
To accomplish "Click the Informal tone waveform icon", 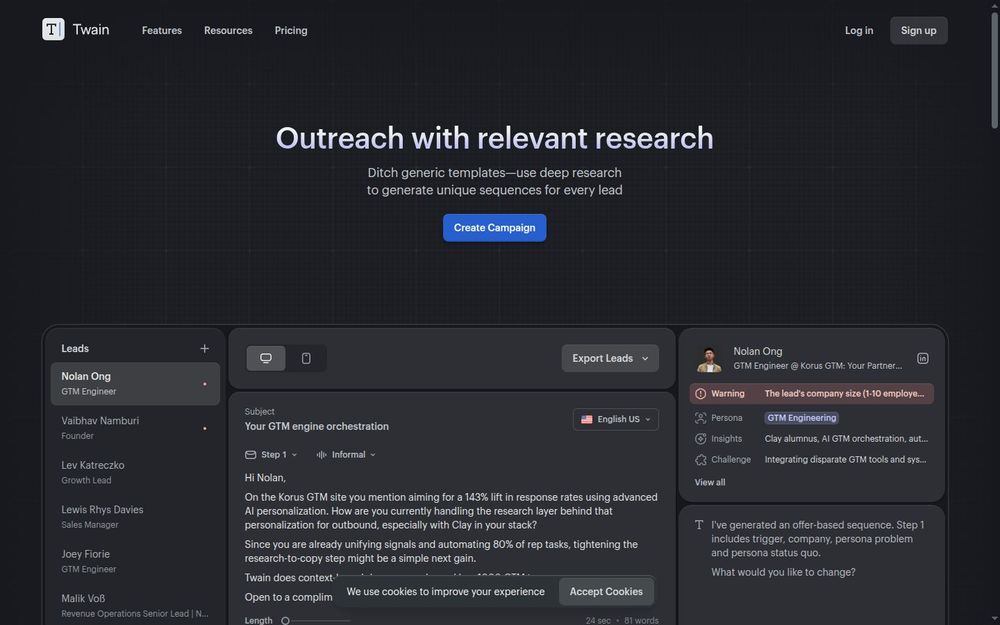I will tap(321, 455).
